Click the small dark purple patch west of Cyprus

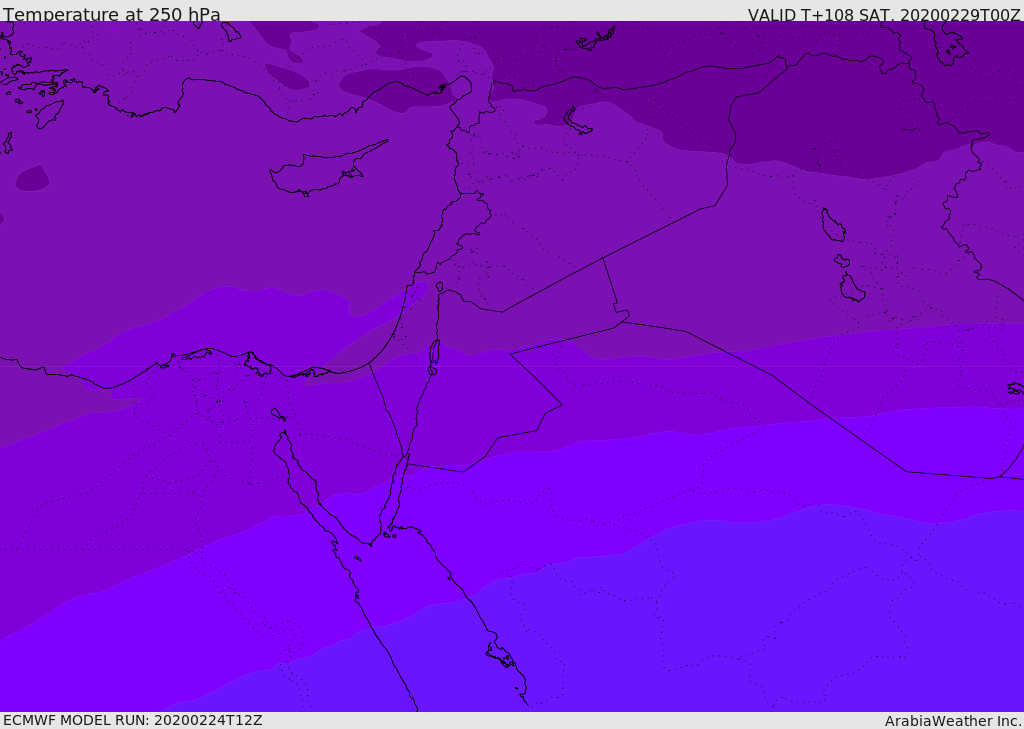click(x=32, y=179)
